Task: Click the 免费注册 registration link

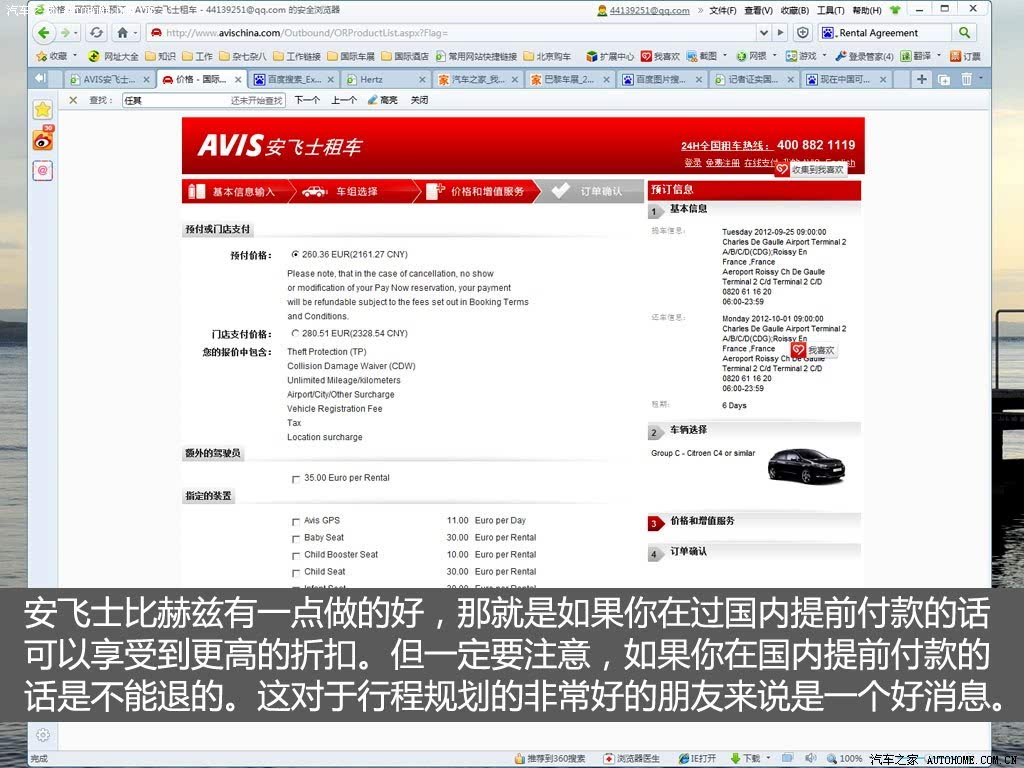Action: pyautogui.click(x=722, y=163)
